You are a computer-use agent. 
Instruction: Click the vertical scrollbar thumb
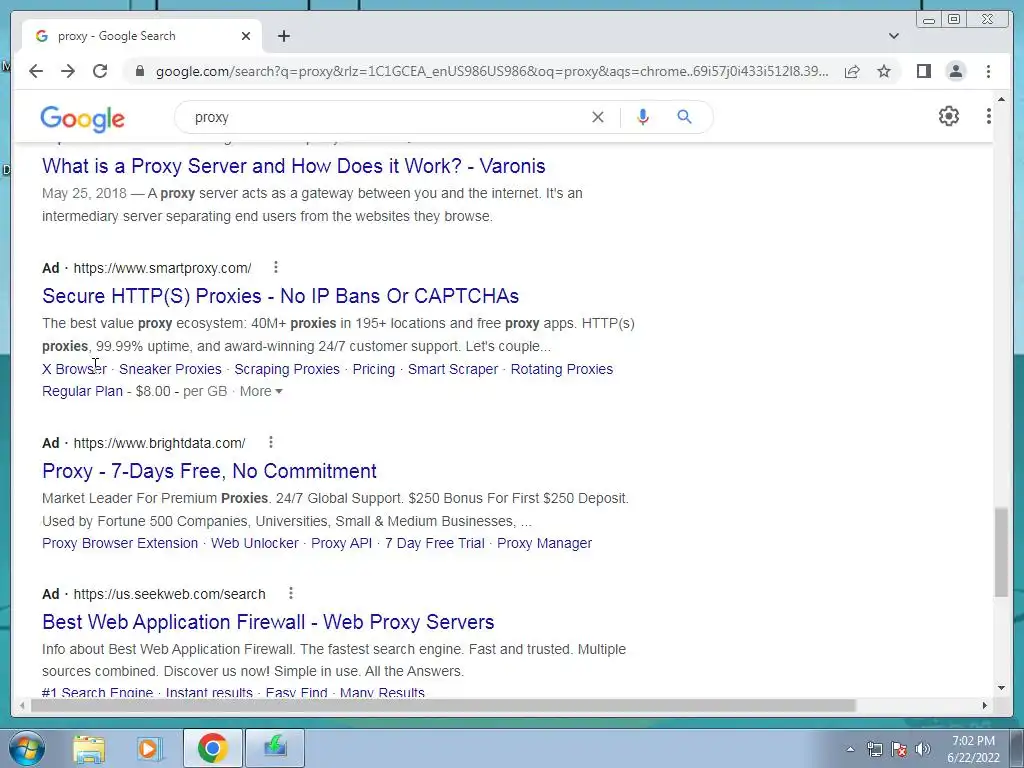pos(1001,552)
